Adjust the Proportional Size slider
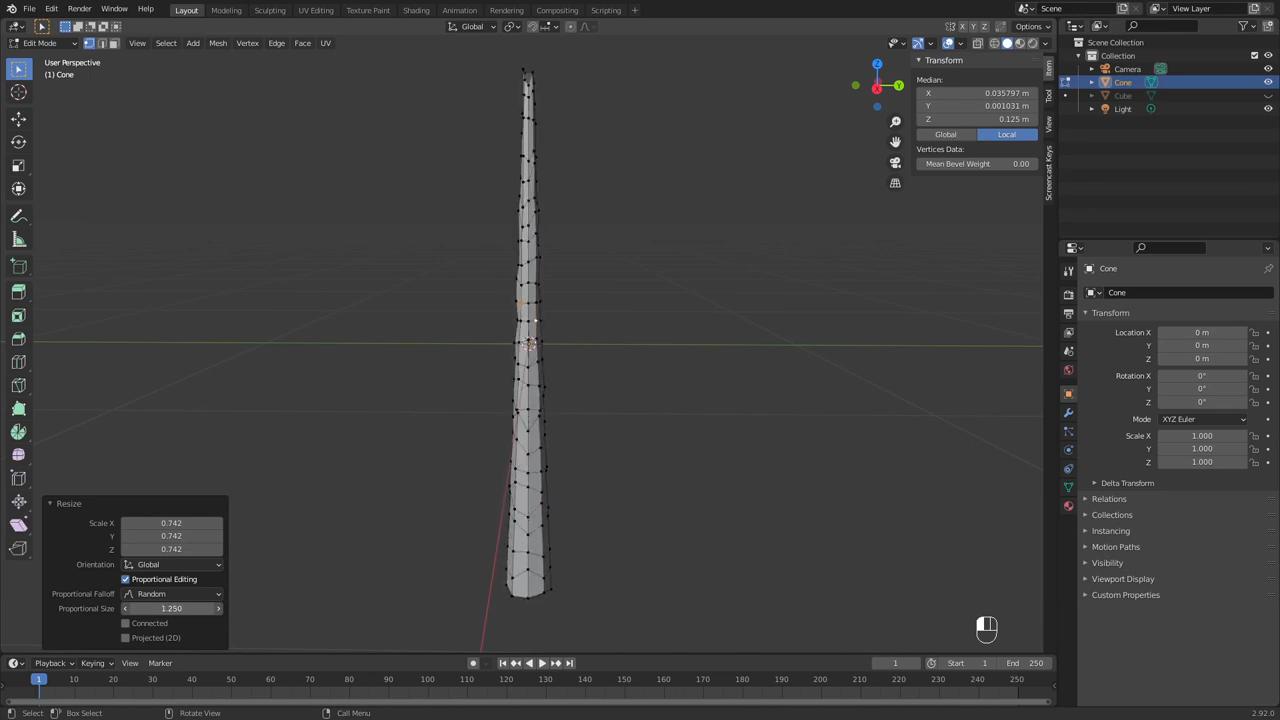Viewport: 1280px width, 720px height. pos(172,609)
